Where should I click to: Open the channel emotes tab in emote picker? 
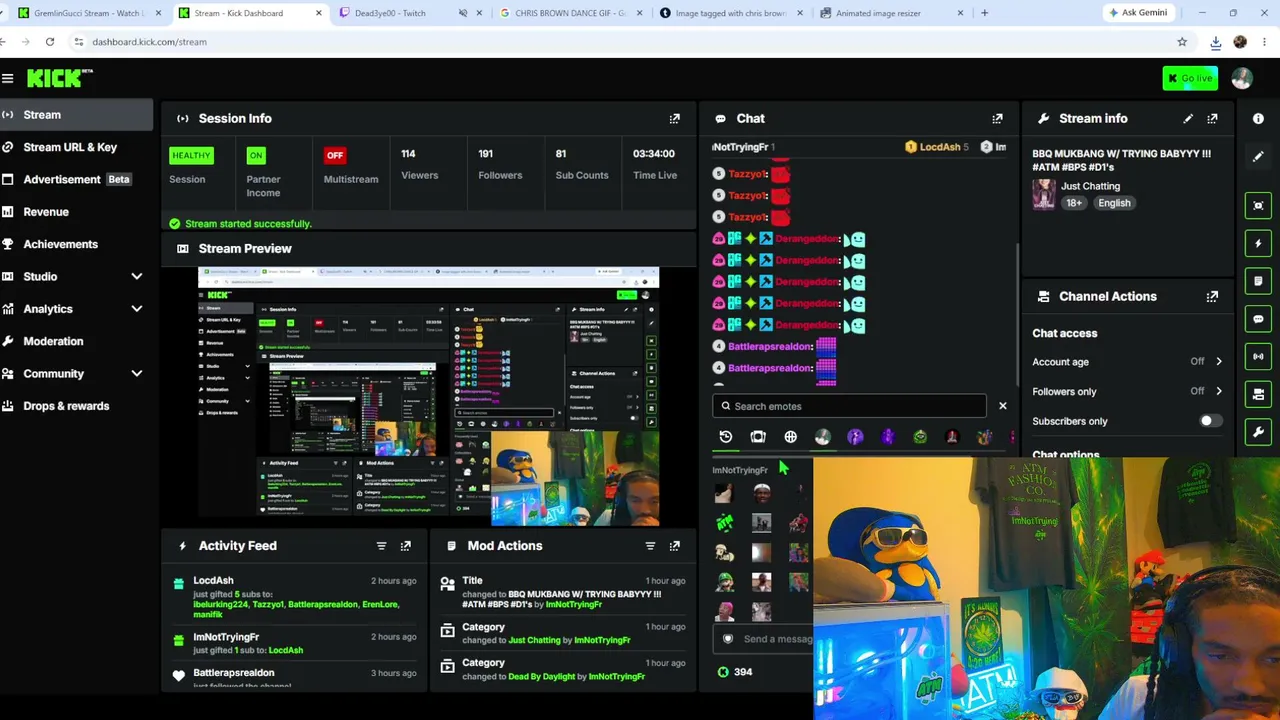click(x=758, y=437)
